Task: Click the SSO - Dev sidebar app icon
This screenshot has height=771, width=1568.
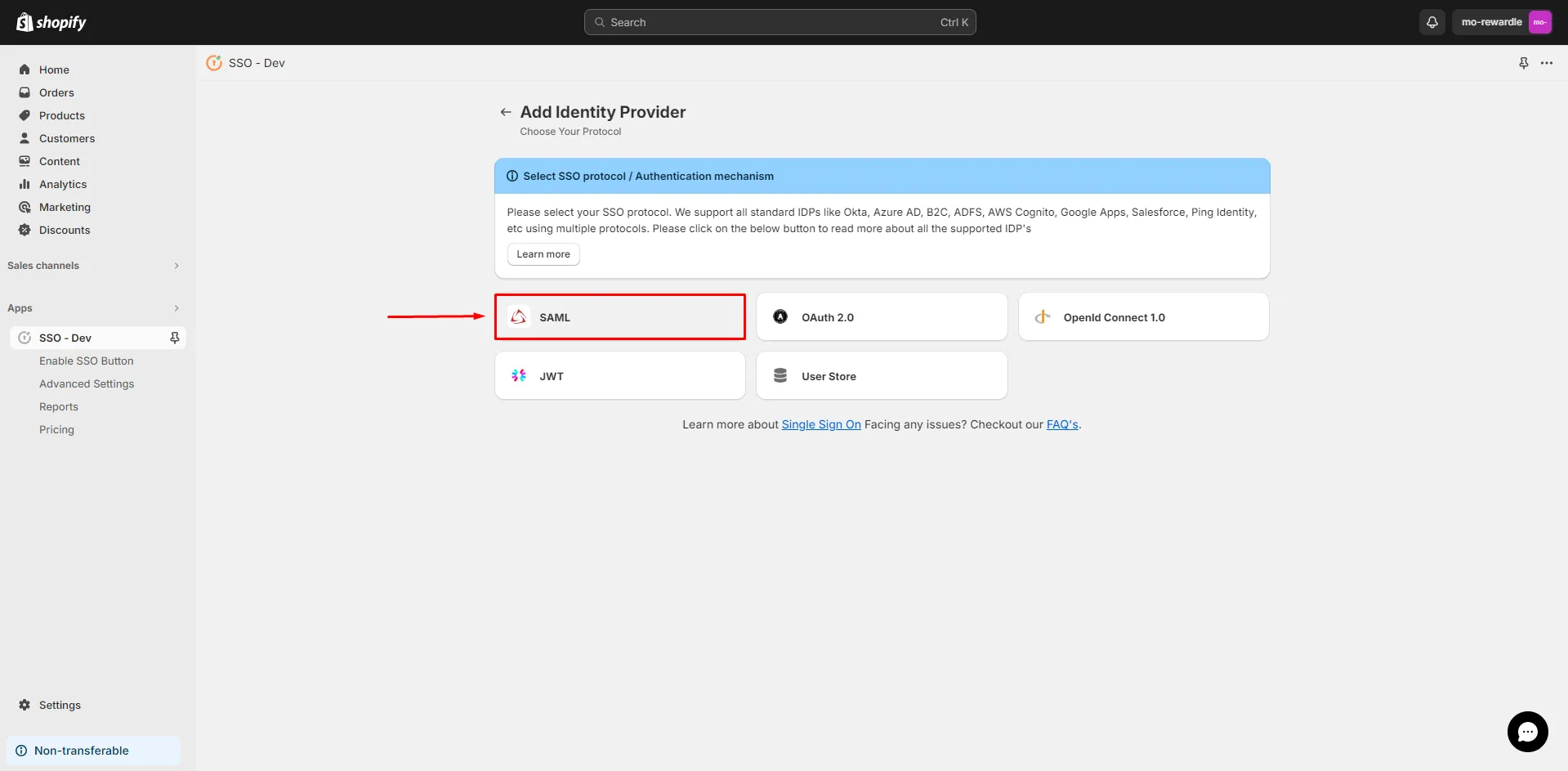Action: click(x=25, y=338)
